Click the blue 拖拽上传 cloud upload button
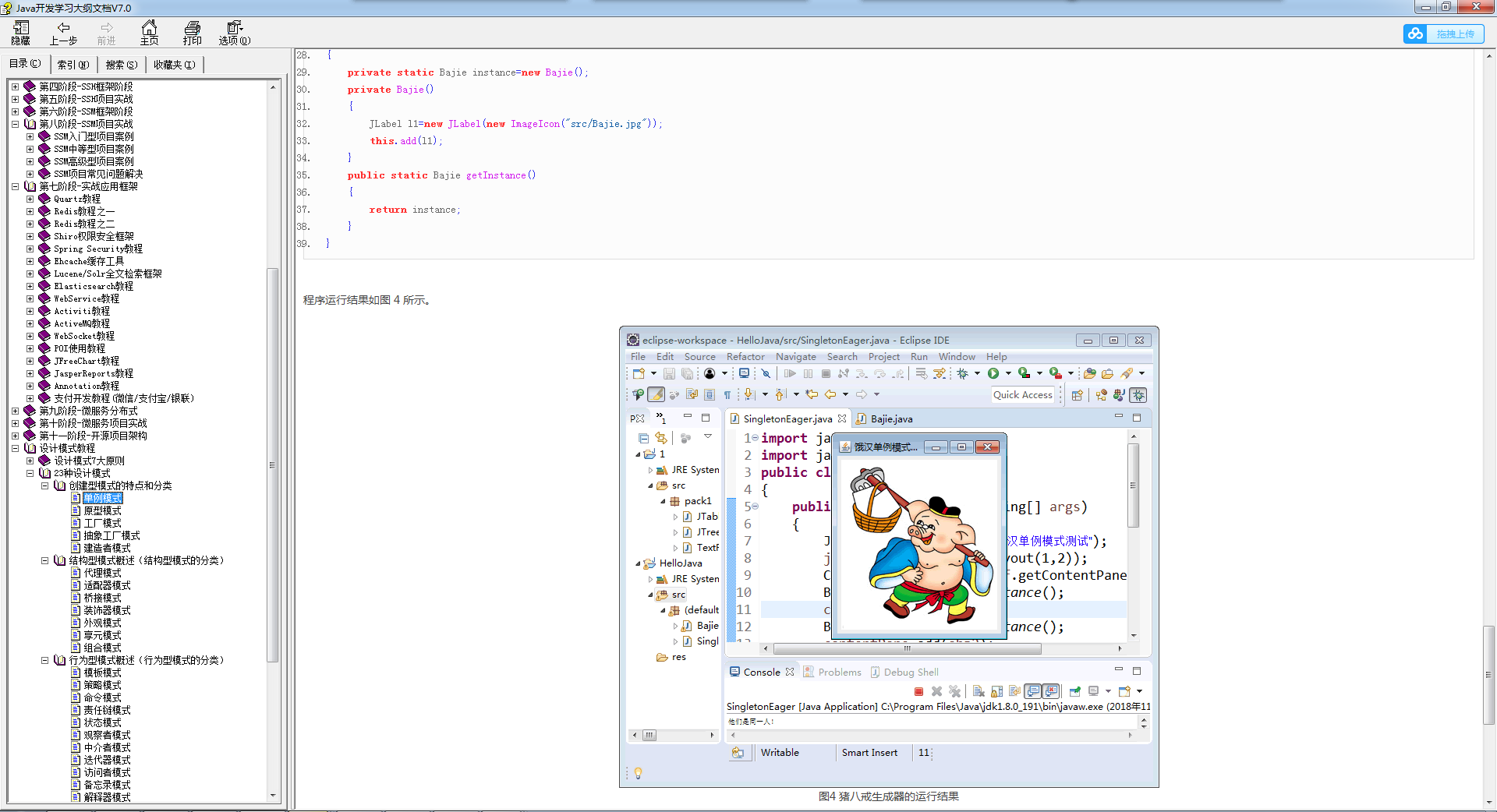The height and width of the screenshot is (812, 1497). [1443, 34]
